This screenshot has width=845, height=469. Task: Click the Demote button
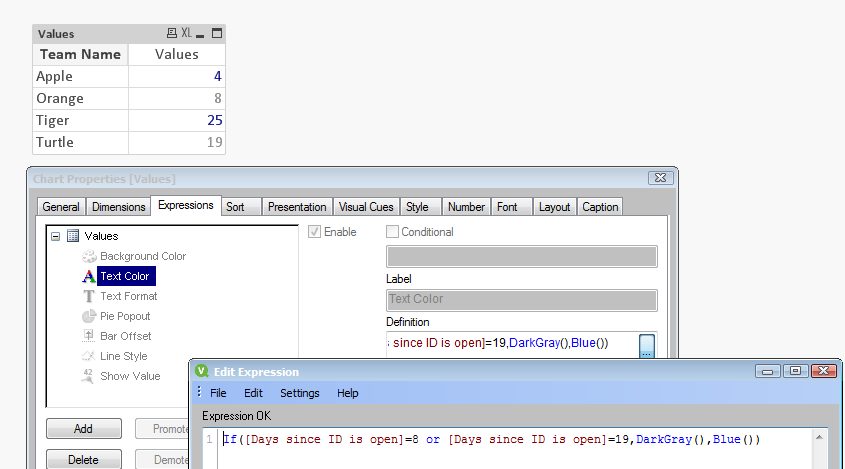click(162, 460)
